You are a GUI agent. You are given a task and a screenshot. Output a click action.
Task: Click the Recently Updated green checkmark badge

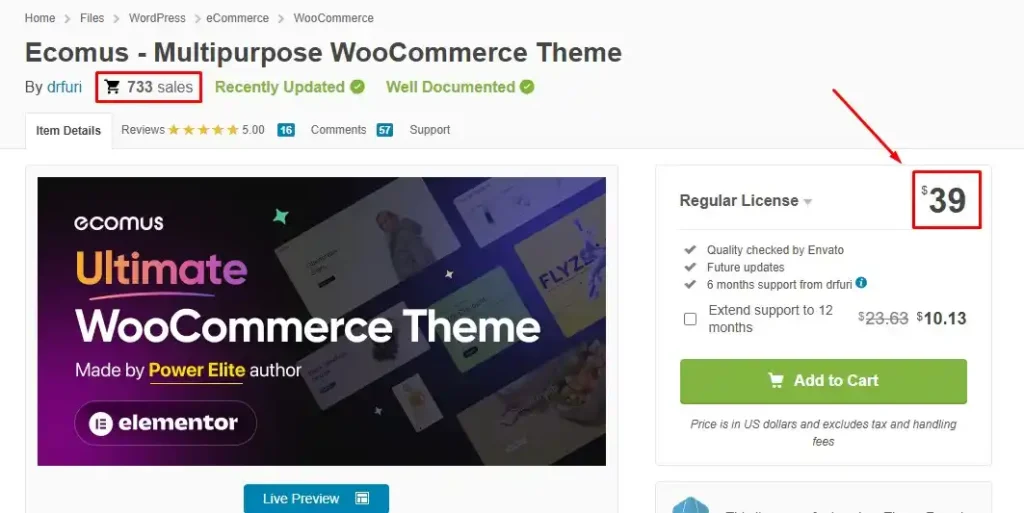point(357,87)
